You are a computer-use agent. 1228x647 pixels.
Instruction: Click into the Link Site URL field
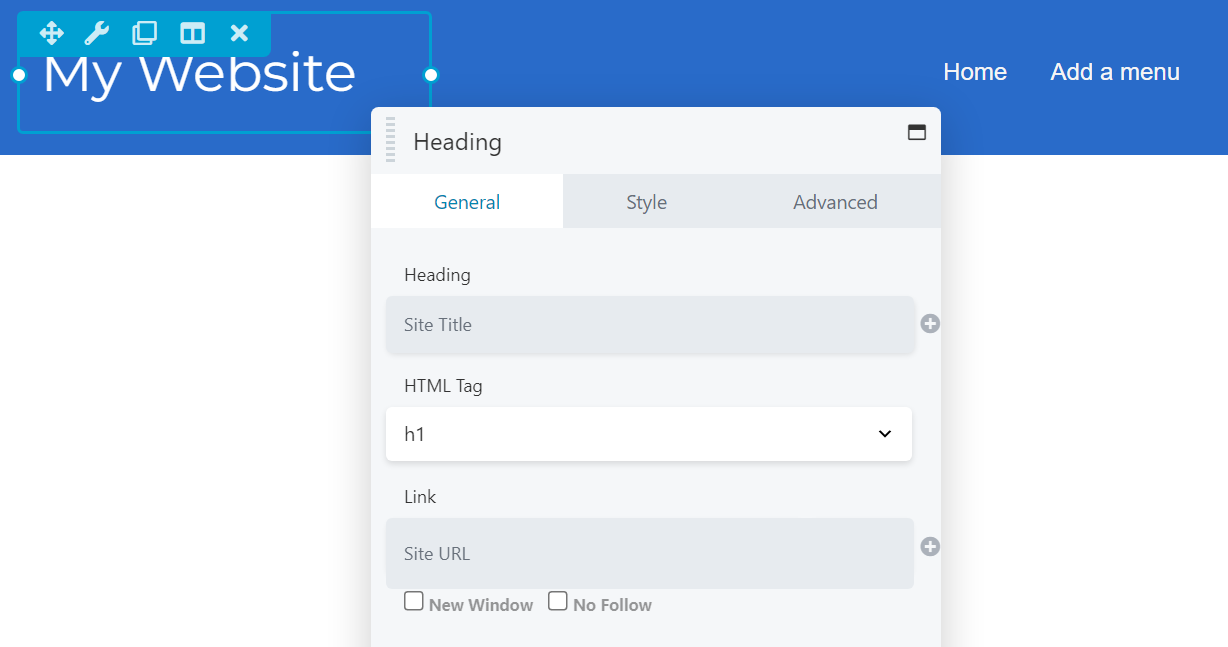pos(650,553)
